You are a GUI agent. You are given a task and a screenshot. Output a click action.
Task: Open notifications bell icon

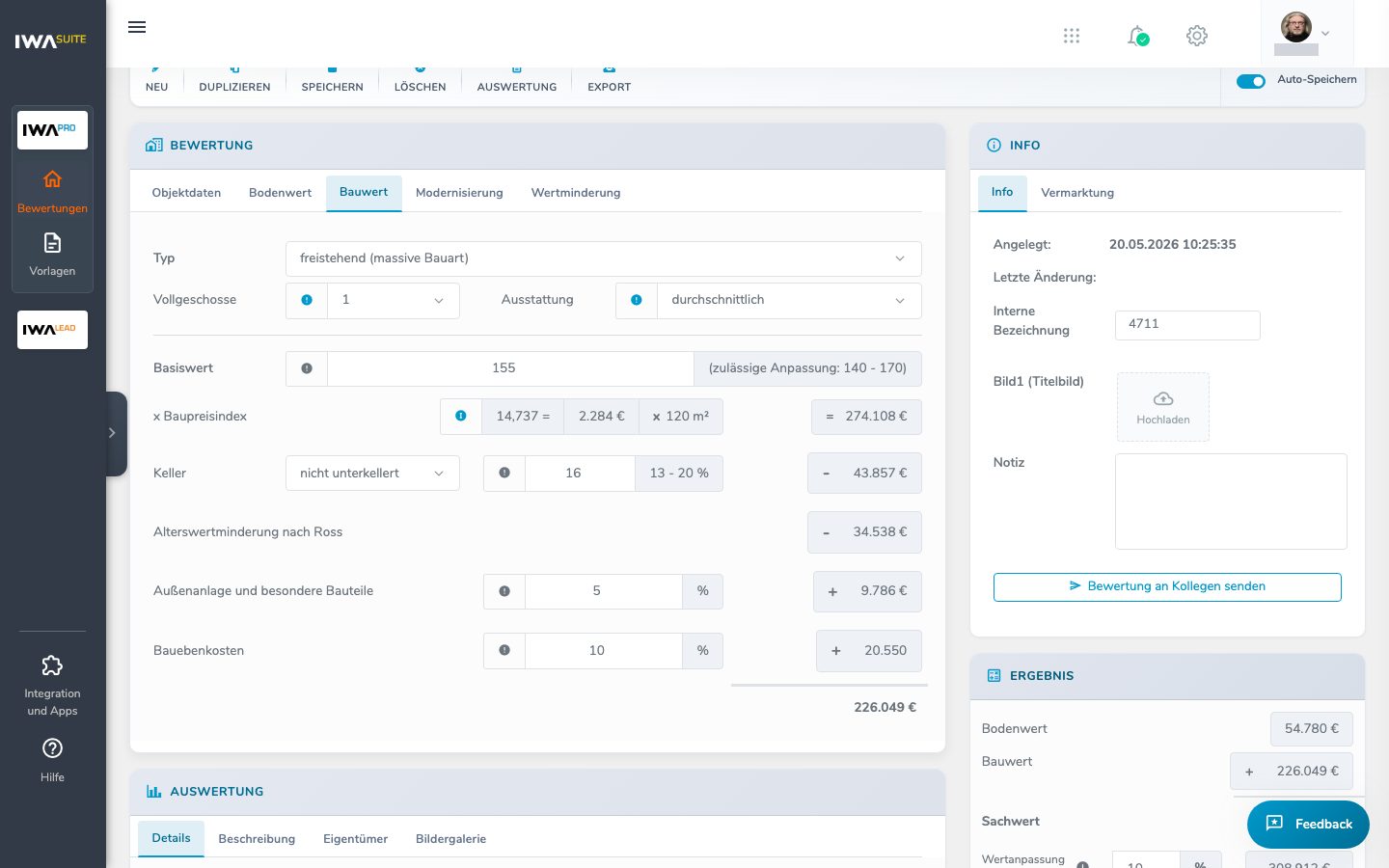[1137, 36]
